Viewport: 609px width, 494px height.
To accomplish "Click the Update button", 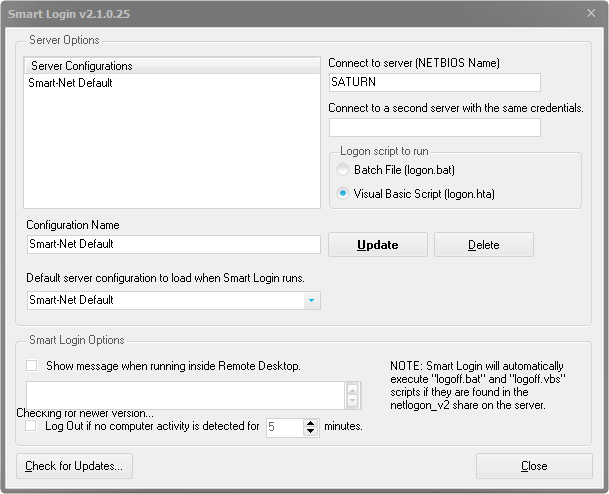I will (378, 245).
